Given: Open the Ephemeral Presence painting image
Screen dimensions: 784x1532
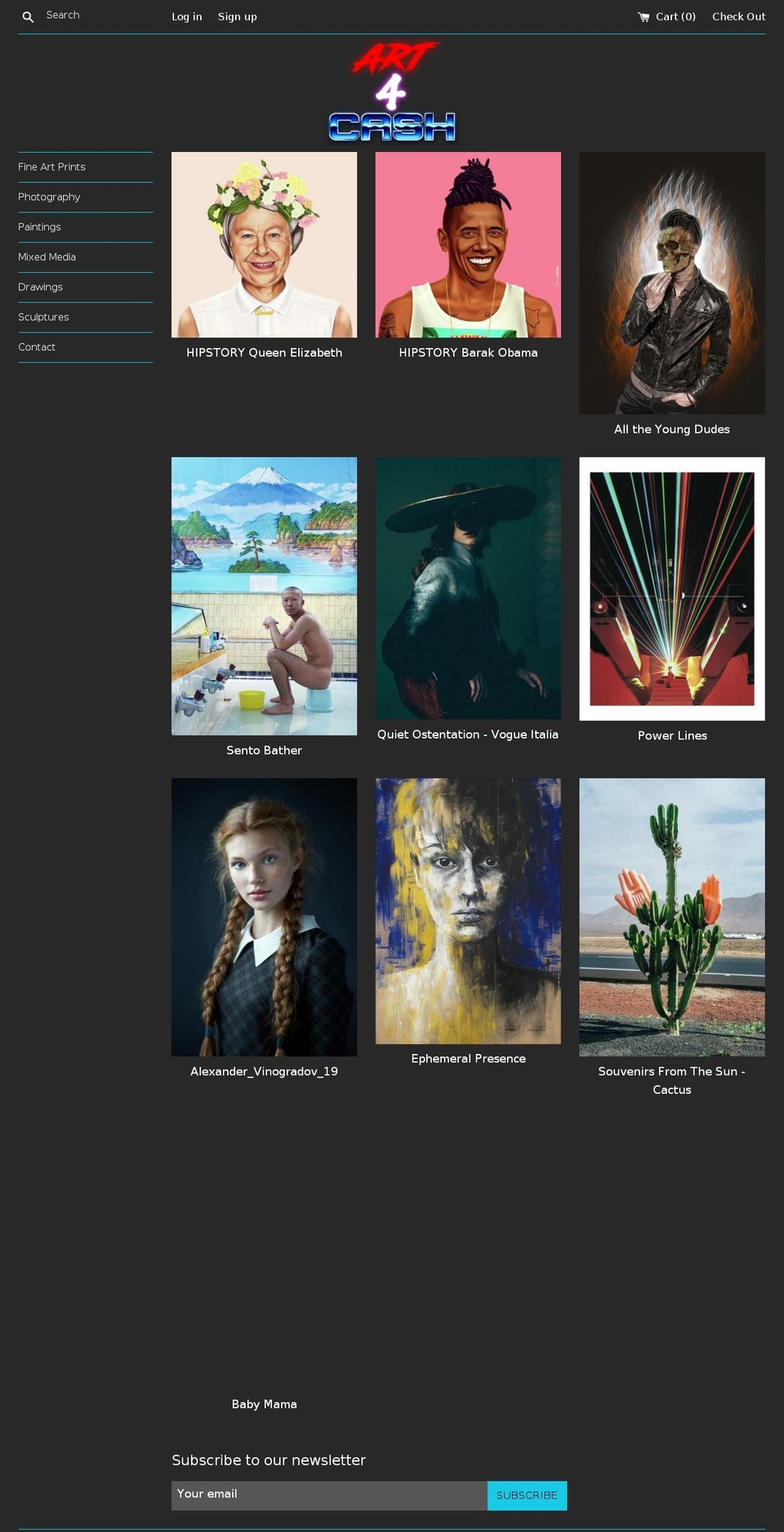Looking at the screenshot, I should click(x=468, y=910).
